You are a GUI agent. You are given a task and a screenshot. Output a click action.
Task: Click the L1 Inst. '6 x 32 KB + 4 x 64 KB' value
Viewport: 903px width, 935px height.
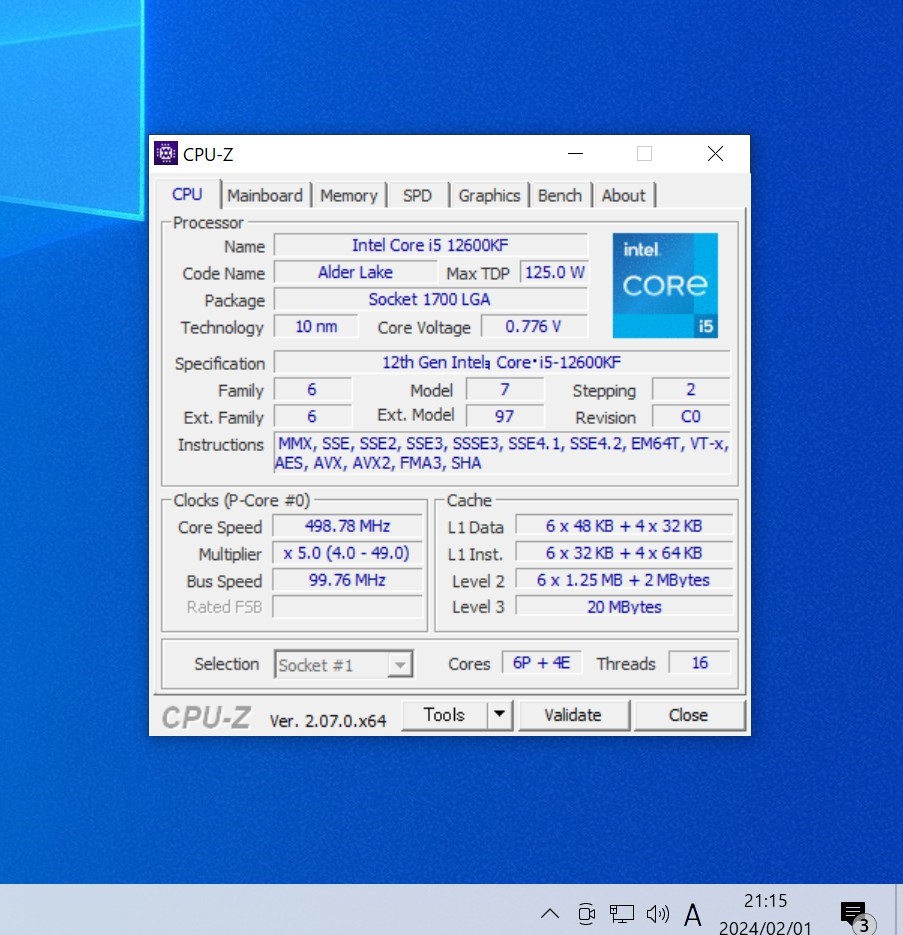coord(624,553)
